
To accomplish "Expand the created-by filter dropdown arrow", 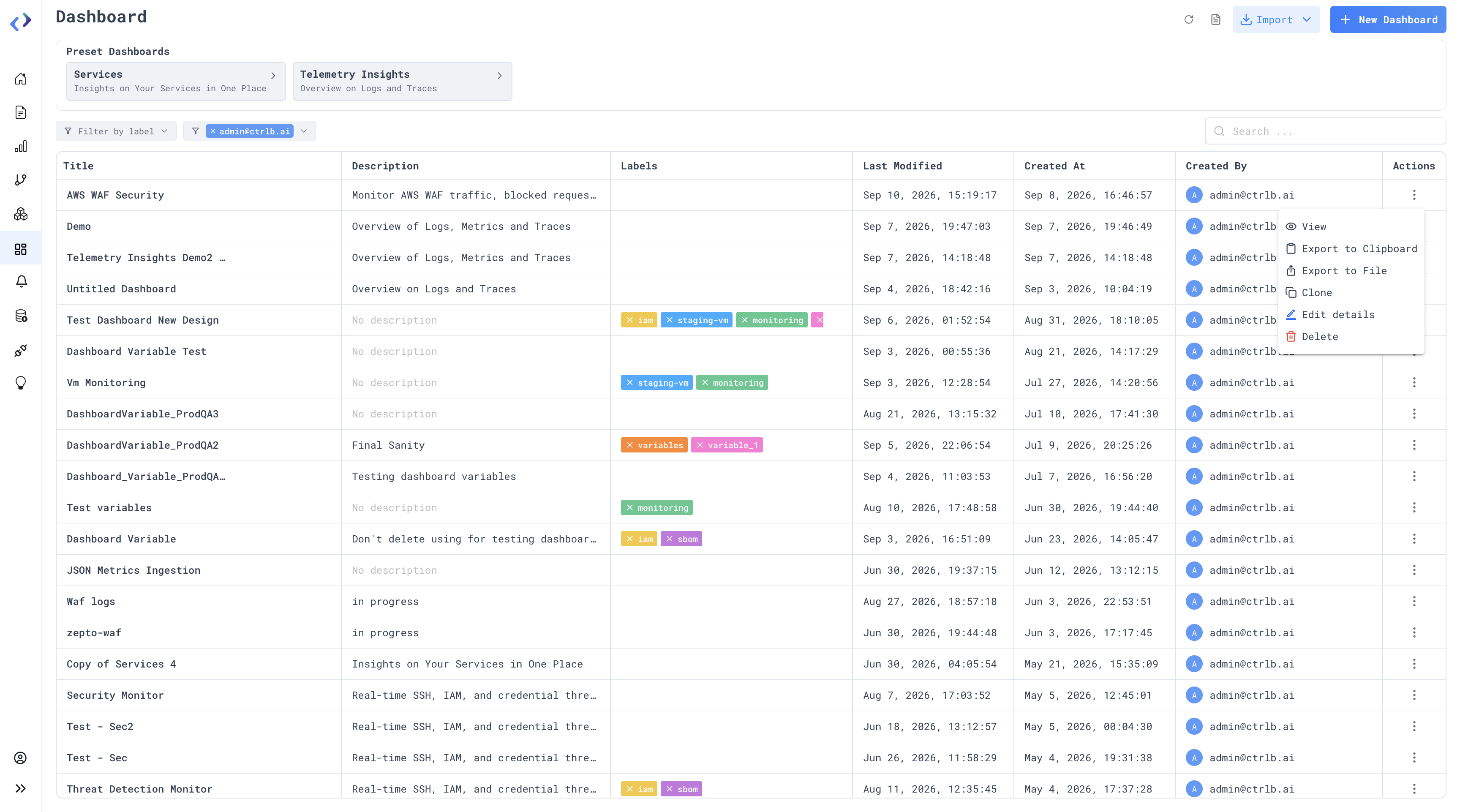I will (x=304, y=131).
